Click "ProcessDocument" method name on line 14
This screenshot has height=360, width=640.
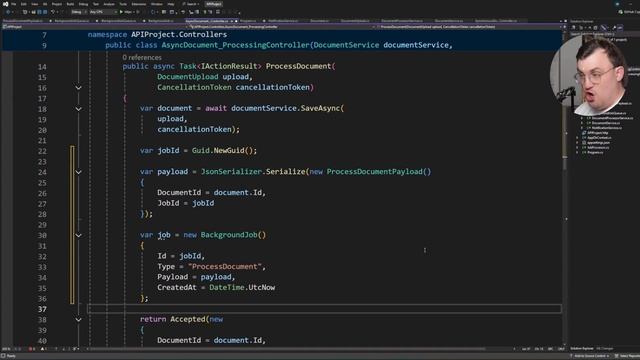pos(298,66)
